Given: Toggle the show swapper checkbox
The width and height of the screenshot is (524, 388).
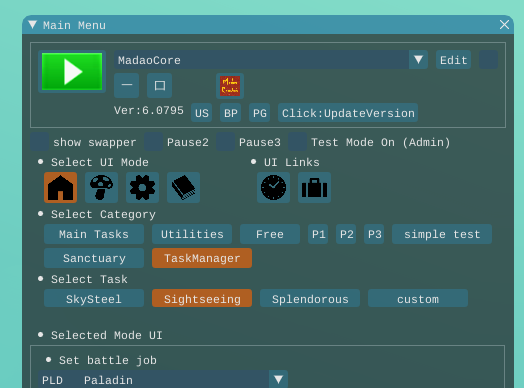Looking at the screenshot, I should pos(39,142).
